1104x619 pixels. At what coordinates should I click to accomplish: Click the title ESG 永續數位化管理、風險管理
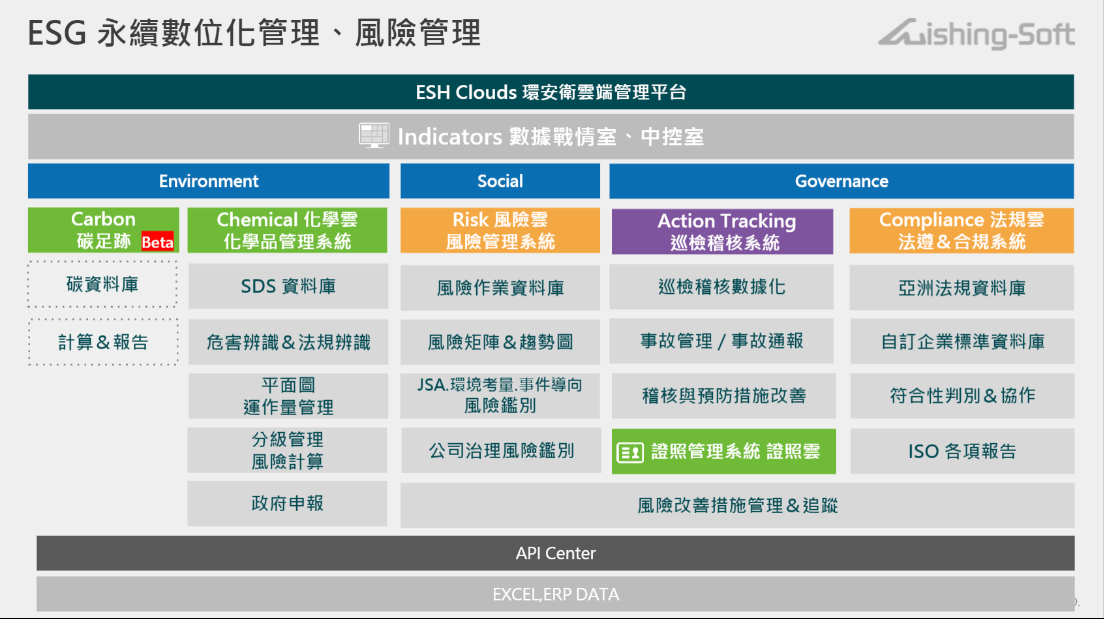tap(254, 33)
